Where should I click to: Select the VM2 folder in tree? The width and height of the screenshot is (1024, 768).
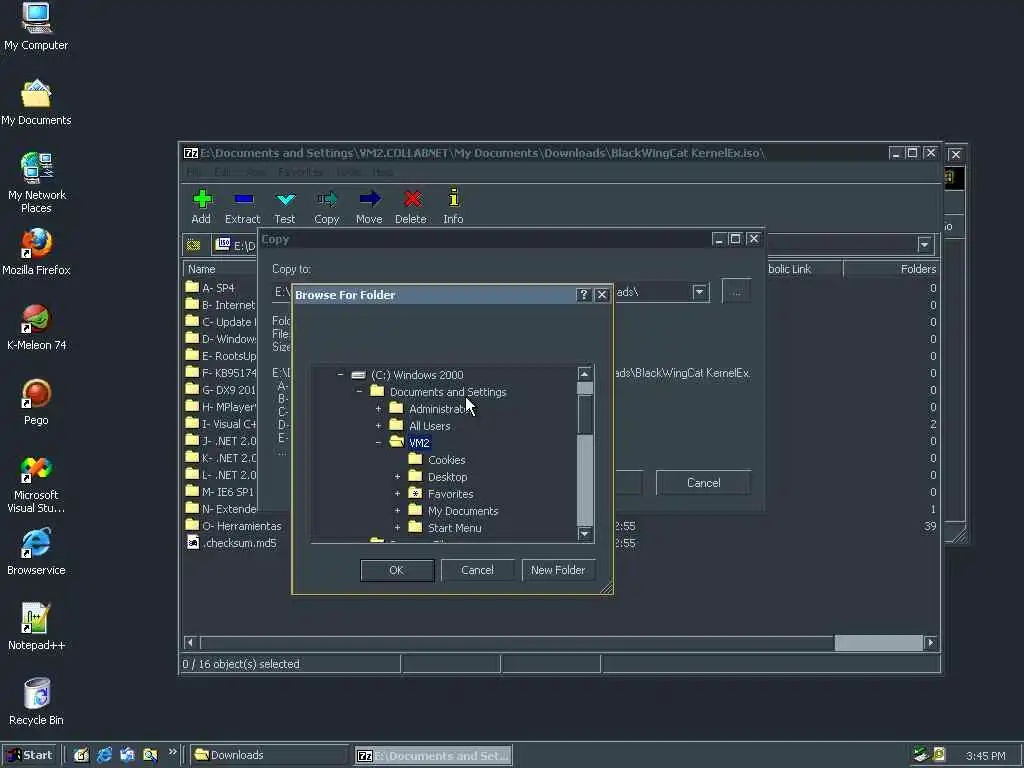tap(419, 443)
